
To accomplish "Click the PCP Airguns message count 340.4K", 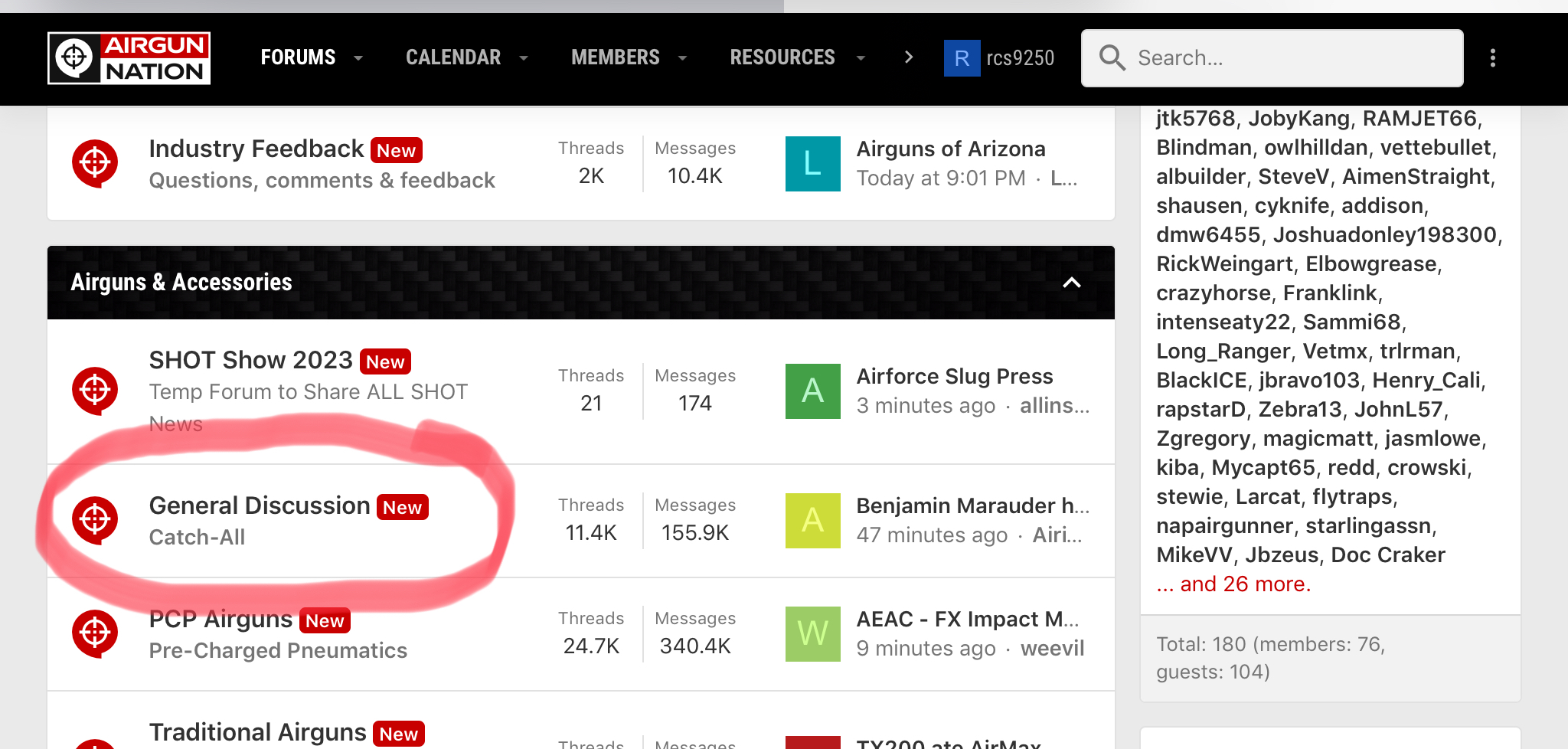I will coord(695,646).
